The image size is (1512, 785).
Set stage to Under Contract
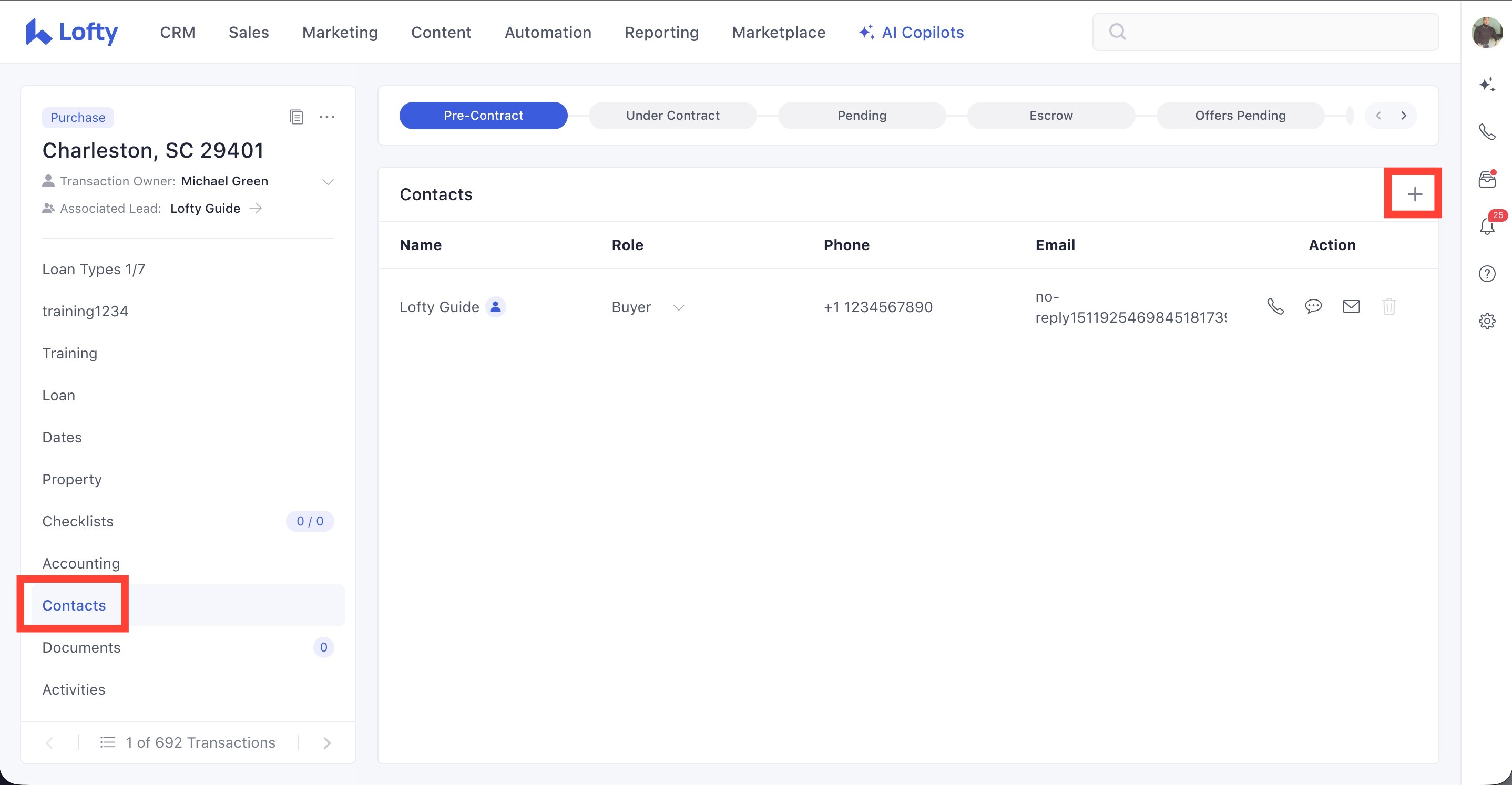[672, 116]
